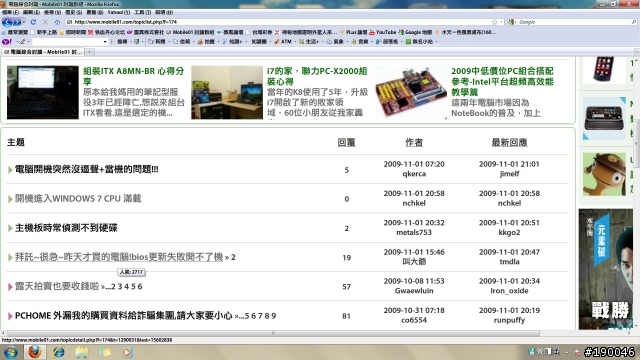Open the 新手上路 bookmark
The image size is (640, 360).
coord(44,32)
